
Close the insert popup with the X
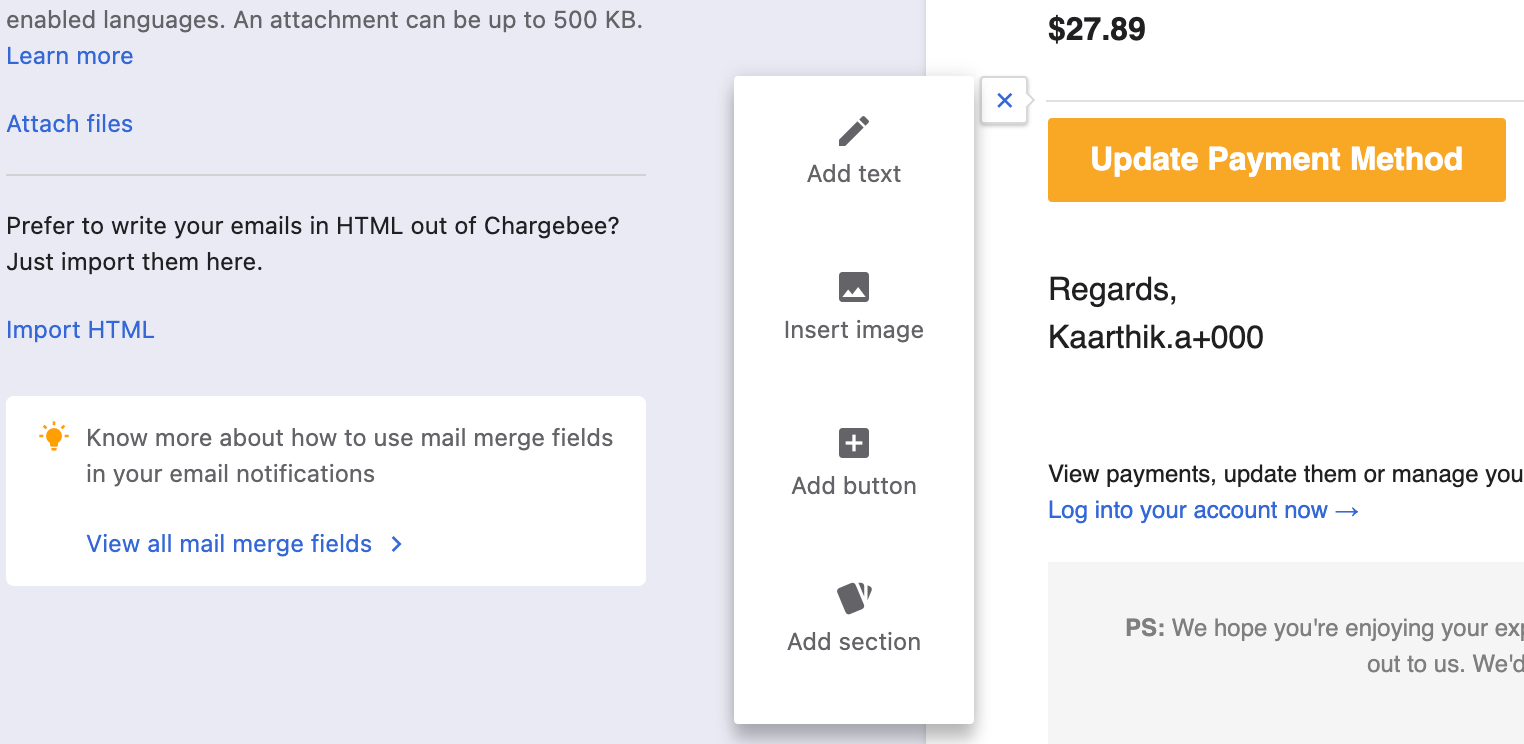coord(1004,100)
